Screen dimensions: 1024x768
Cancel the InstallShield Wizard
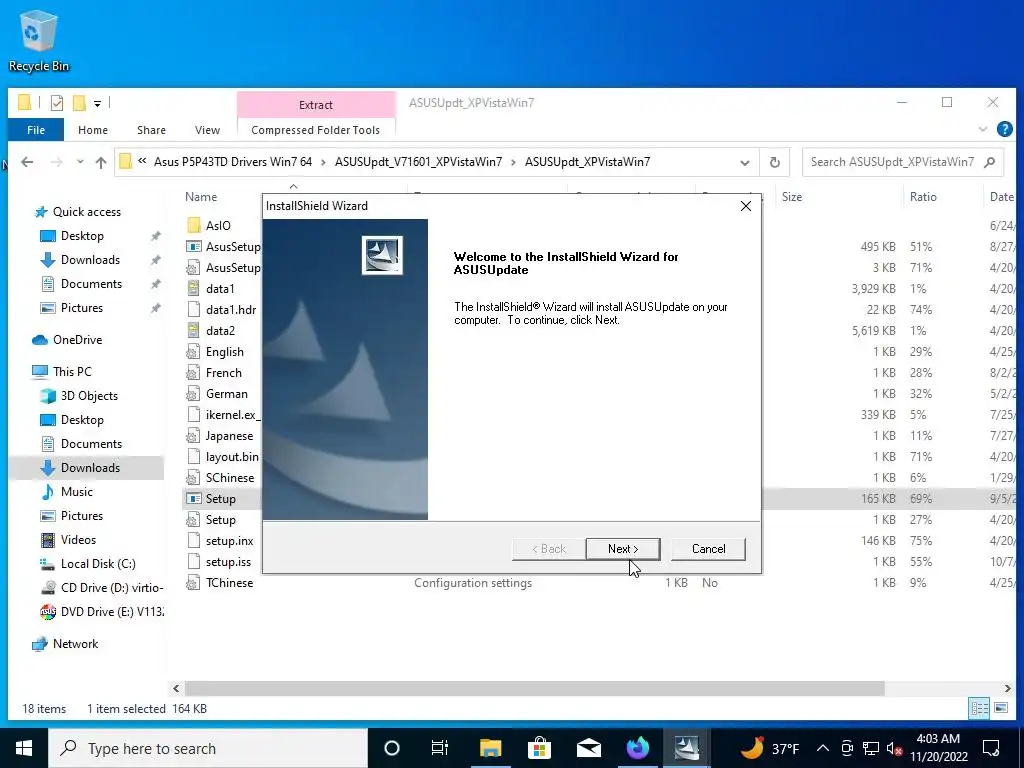(709, 549)
